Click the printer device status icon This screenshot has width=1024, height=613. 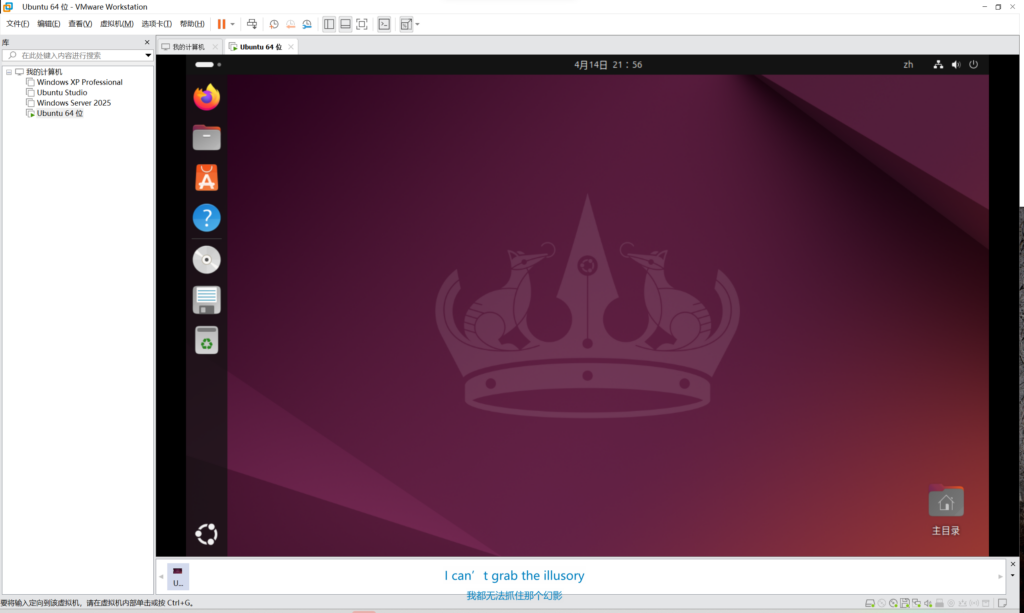[x=940, y=603]
